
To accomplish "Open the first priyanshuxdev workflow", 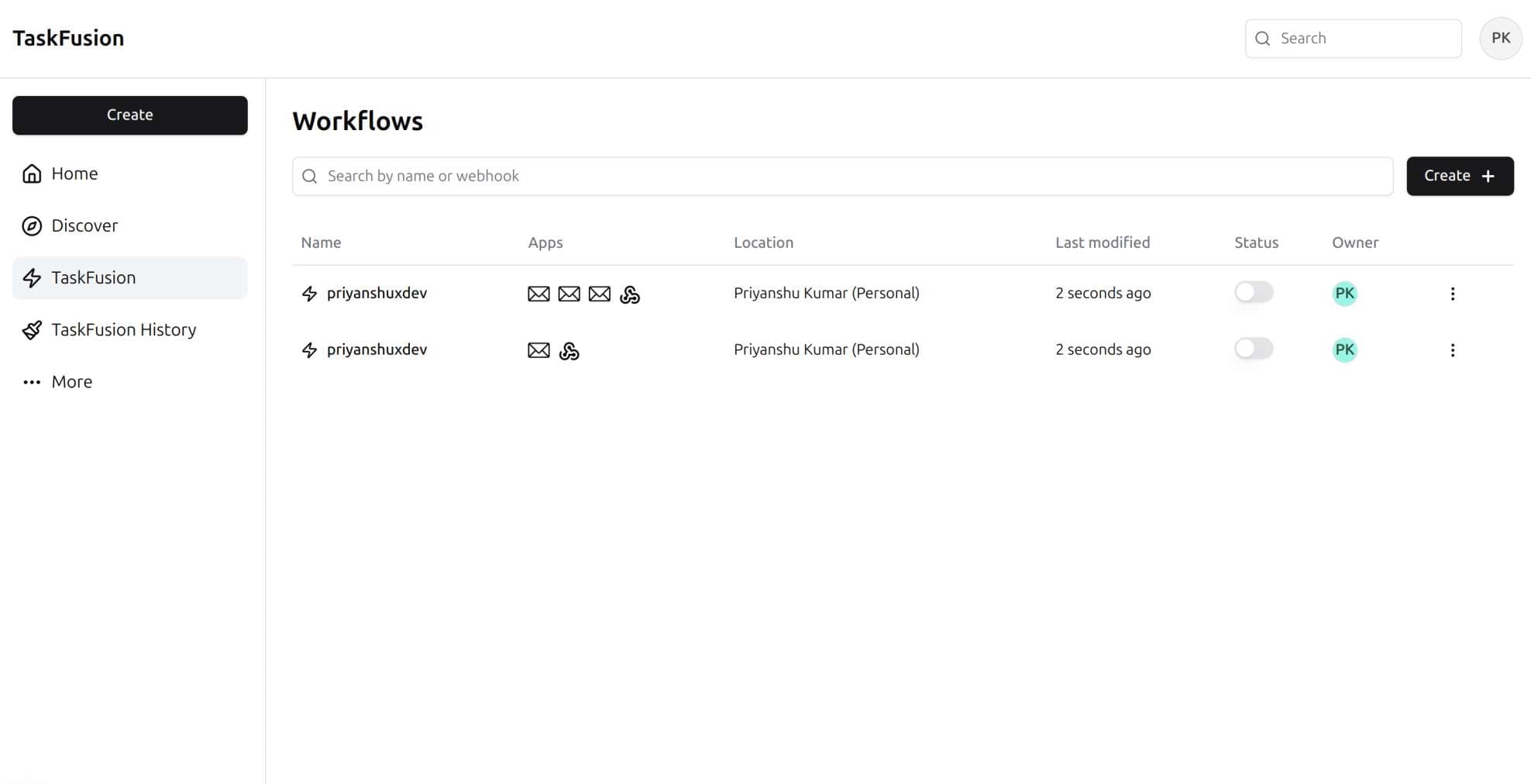I will pos(377,294).
